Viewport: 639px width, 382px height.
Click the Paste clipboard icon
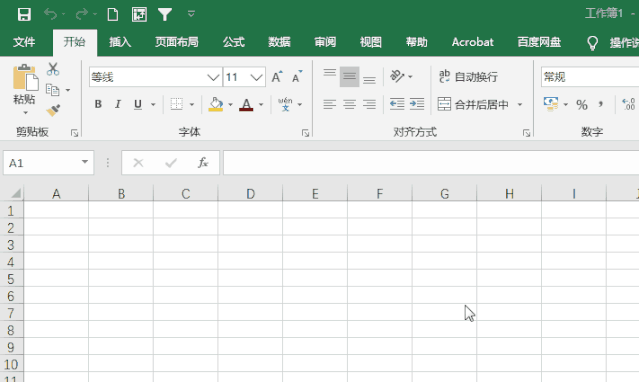click(x=25, y=77)
